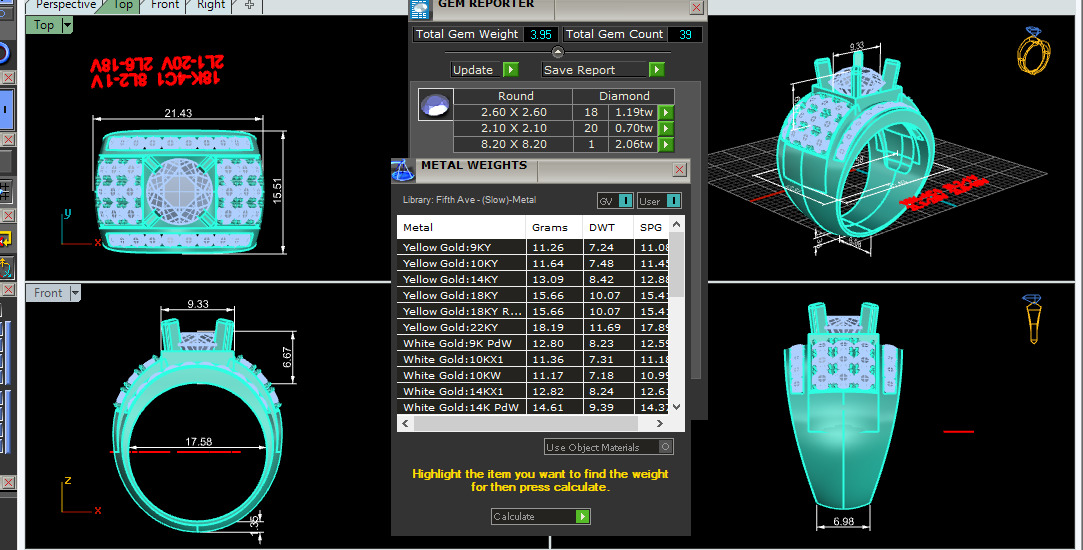
Task: Toggle Use Object Materials option
Action: click(665, 447)
